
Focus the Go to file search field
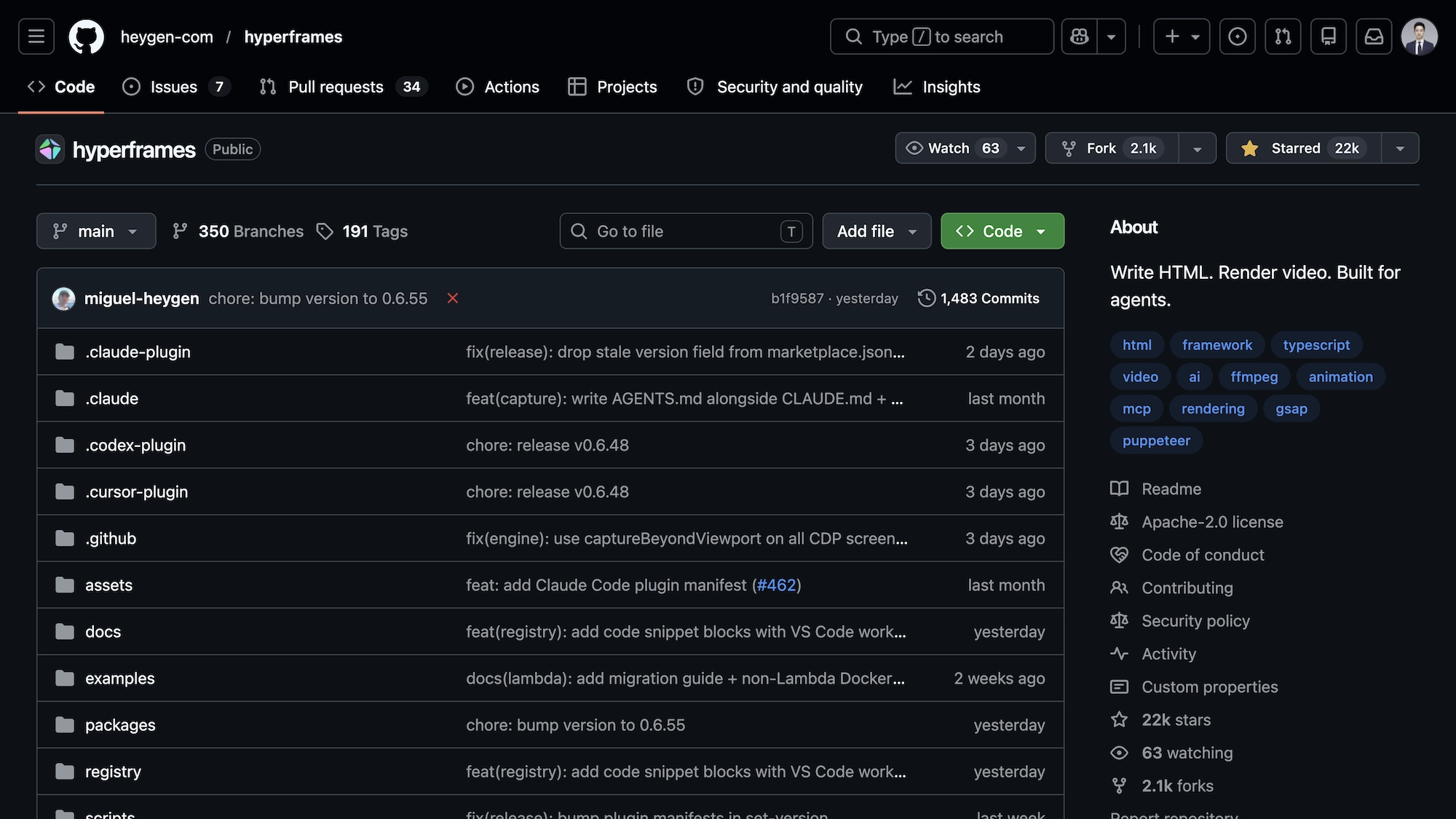coord(686,231)
